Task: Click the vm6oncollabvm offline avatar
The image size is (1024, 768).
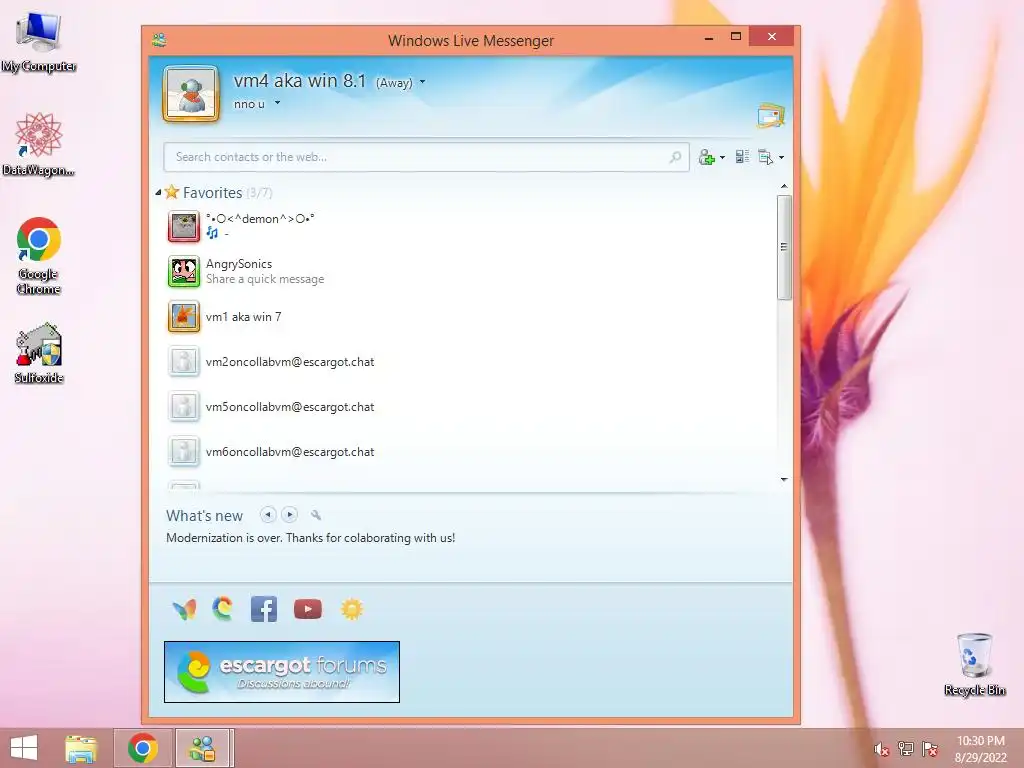Action: pos(184,452)
